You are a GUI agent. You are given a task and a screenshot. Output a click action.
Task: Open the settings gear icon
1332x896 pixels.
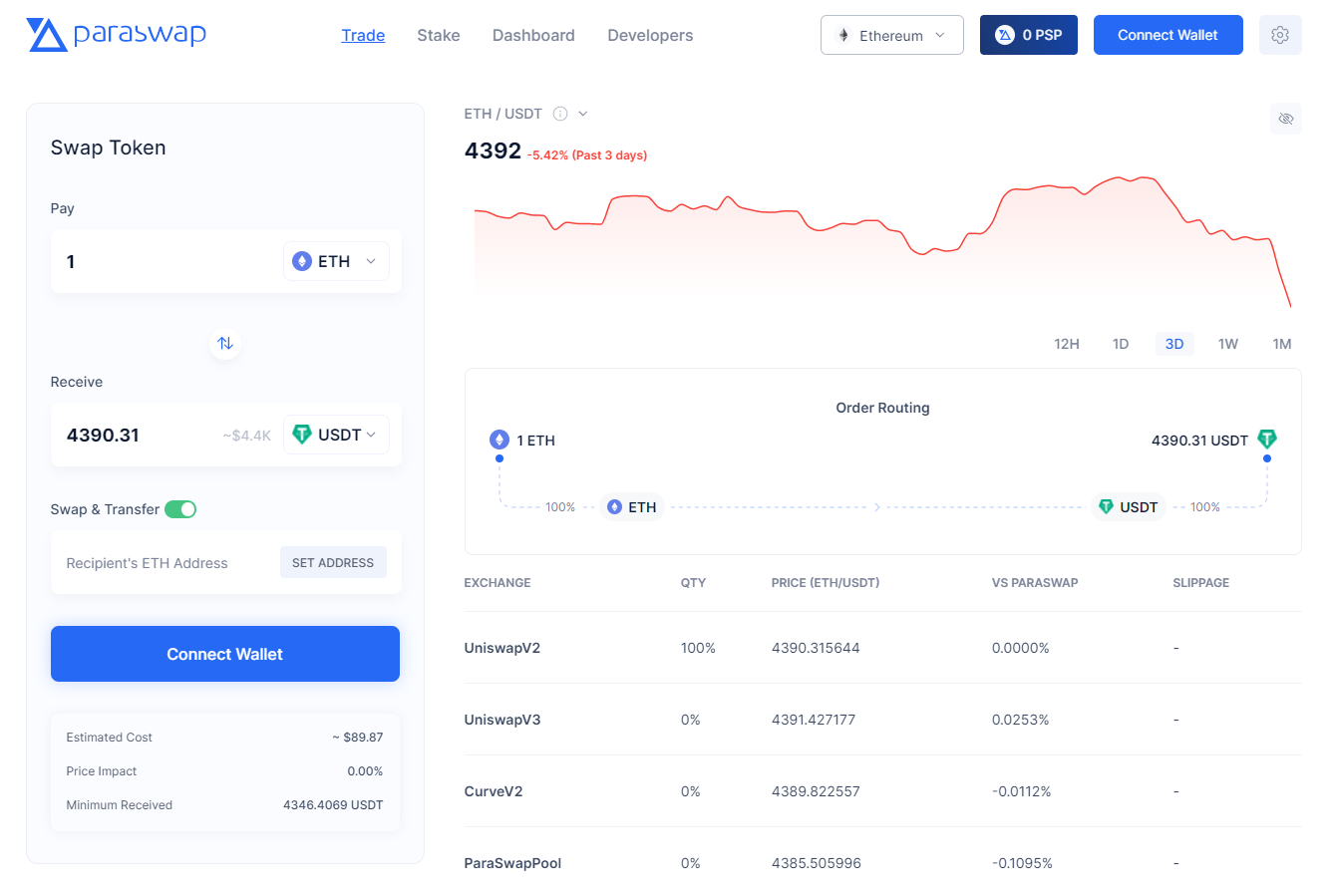1280,35
